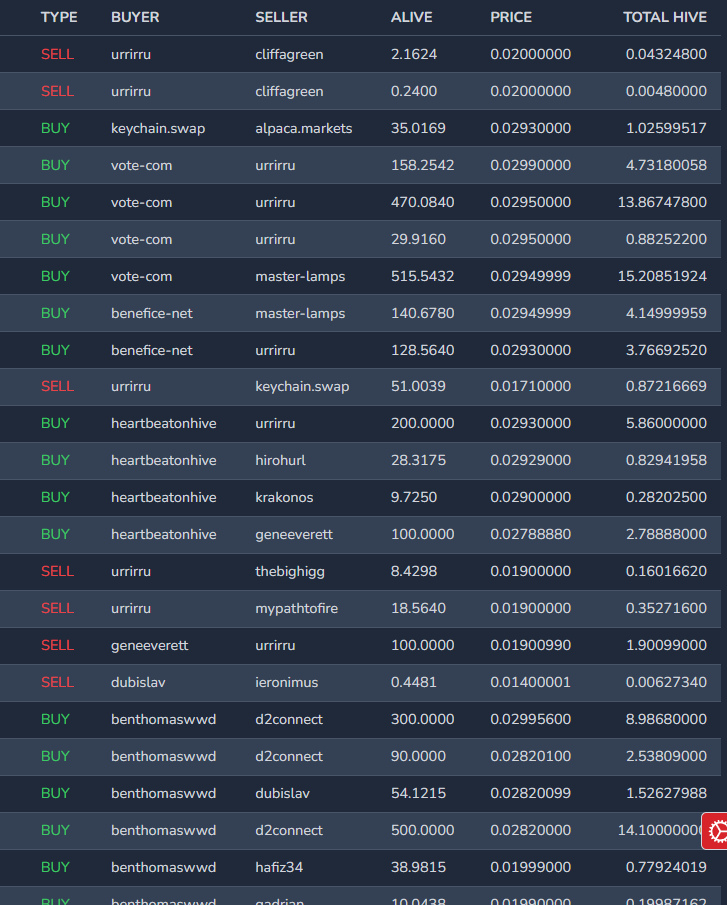Open buyer keychain.swap profile link

pyautogui.click(x=158, y=128)
